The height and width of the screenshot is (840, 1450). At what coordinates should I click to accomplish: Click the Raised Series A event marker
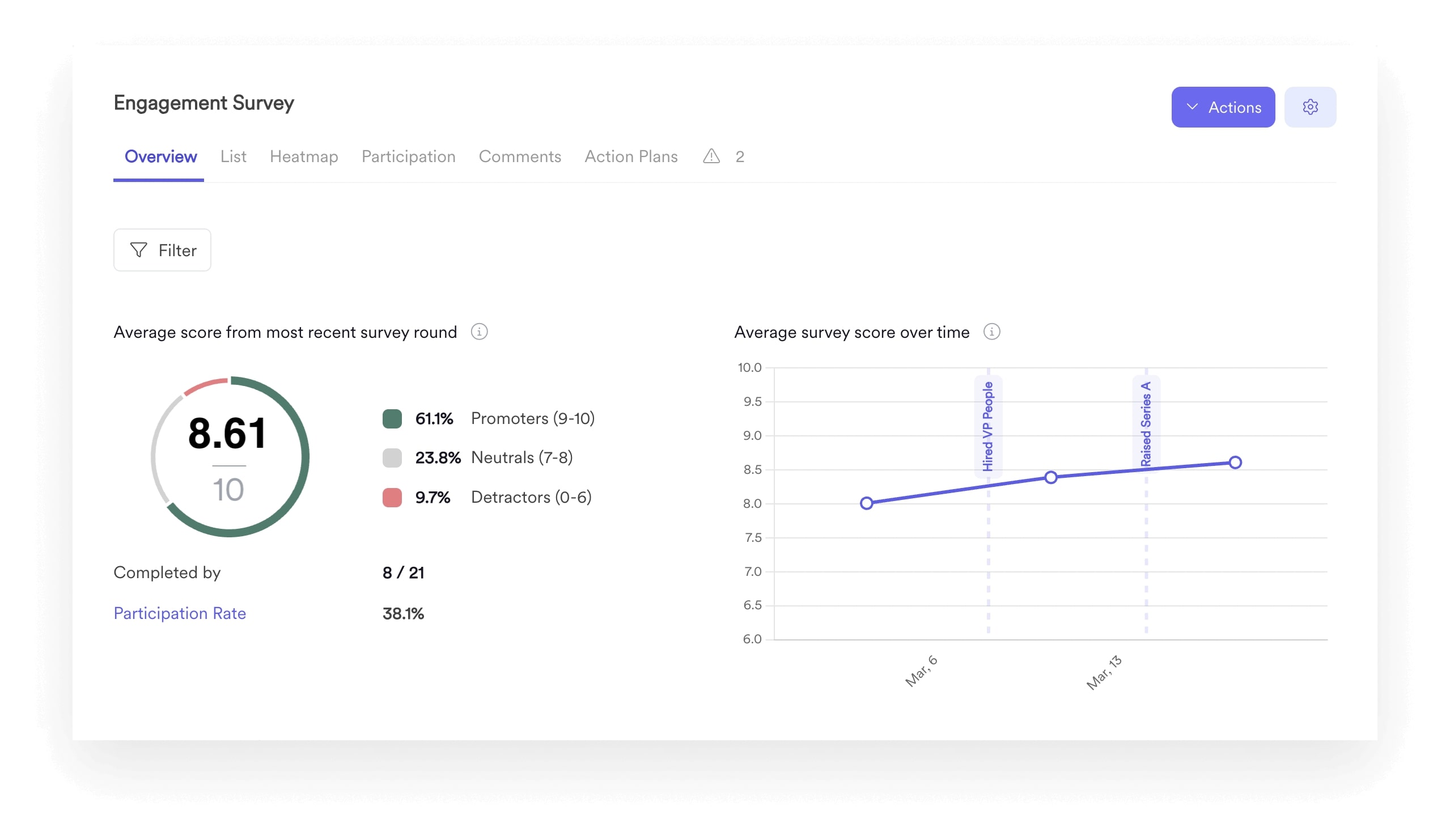click(1145, 424)
